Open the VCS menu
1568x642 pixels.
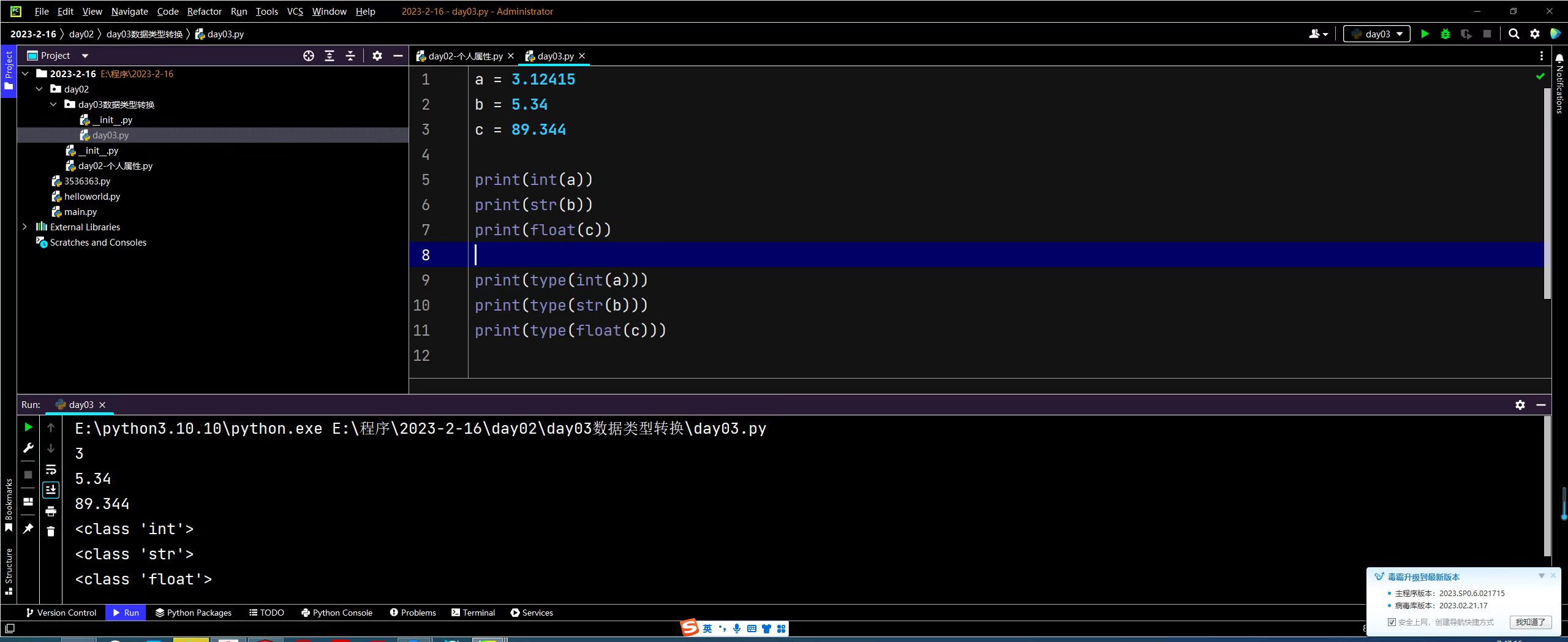(x=295, y=11)
